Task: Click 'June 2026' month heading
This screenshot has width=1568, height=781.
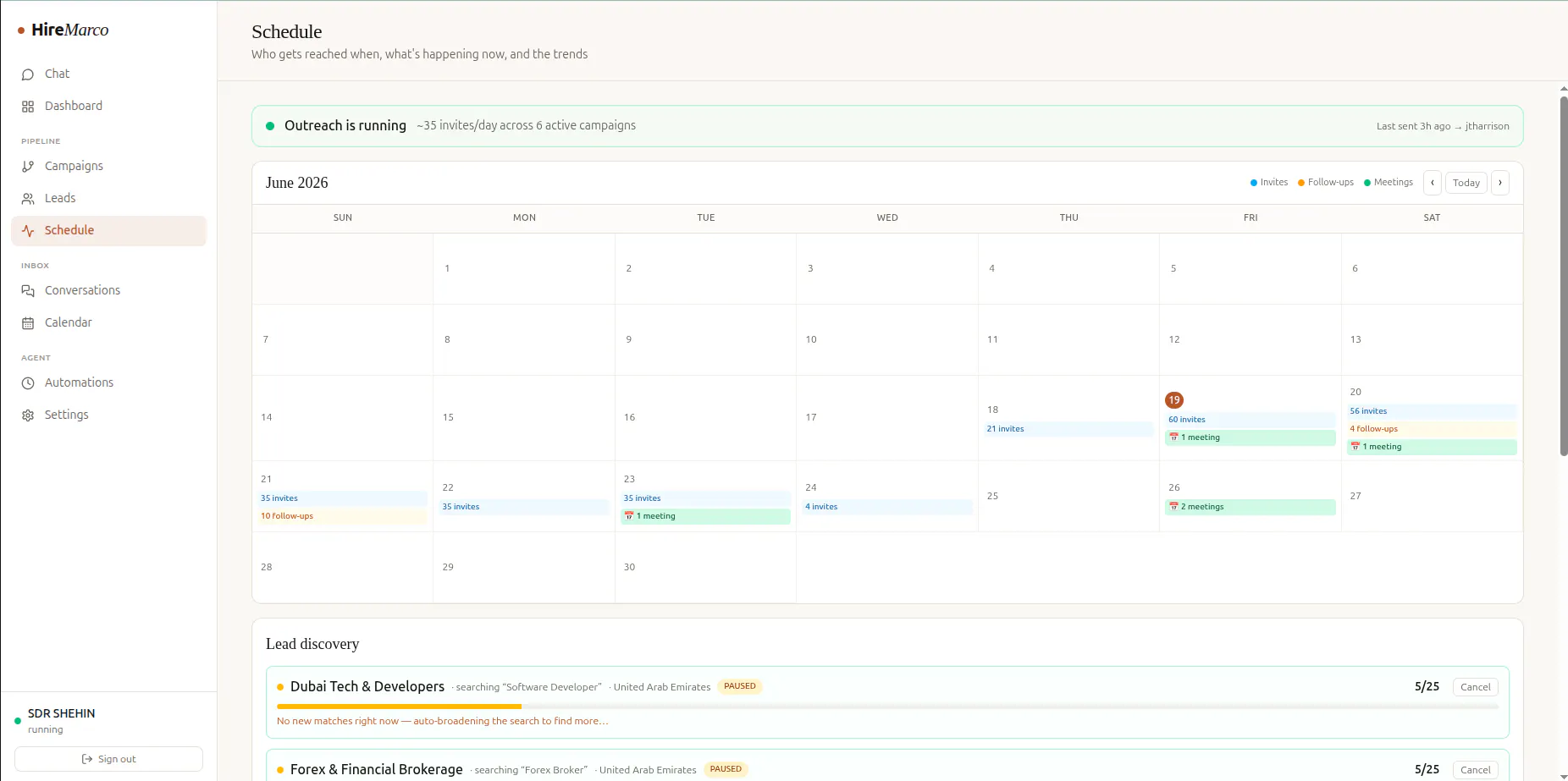Action: (296, 183)
